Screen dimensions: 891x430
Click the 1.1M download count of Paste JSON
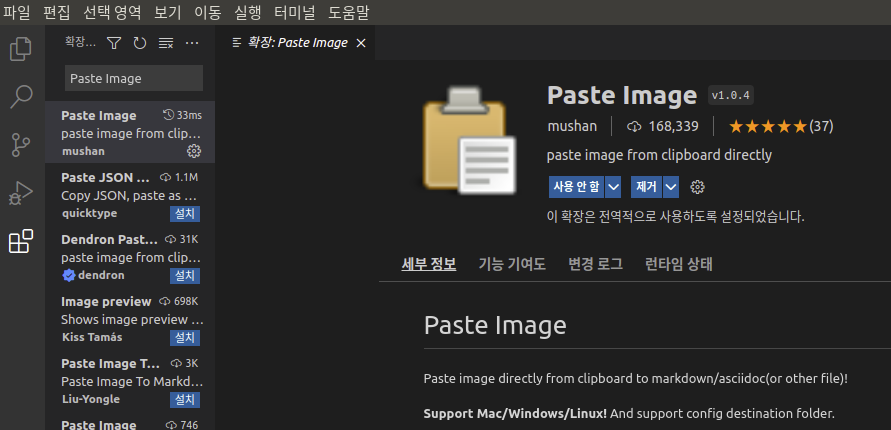[x=186, y=177]
